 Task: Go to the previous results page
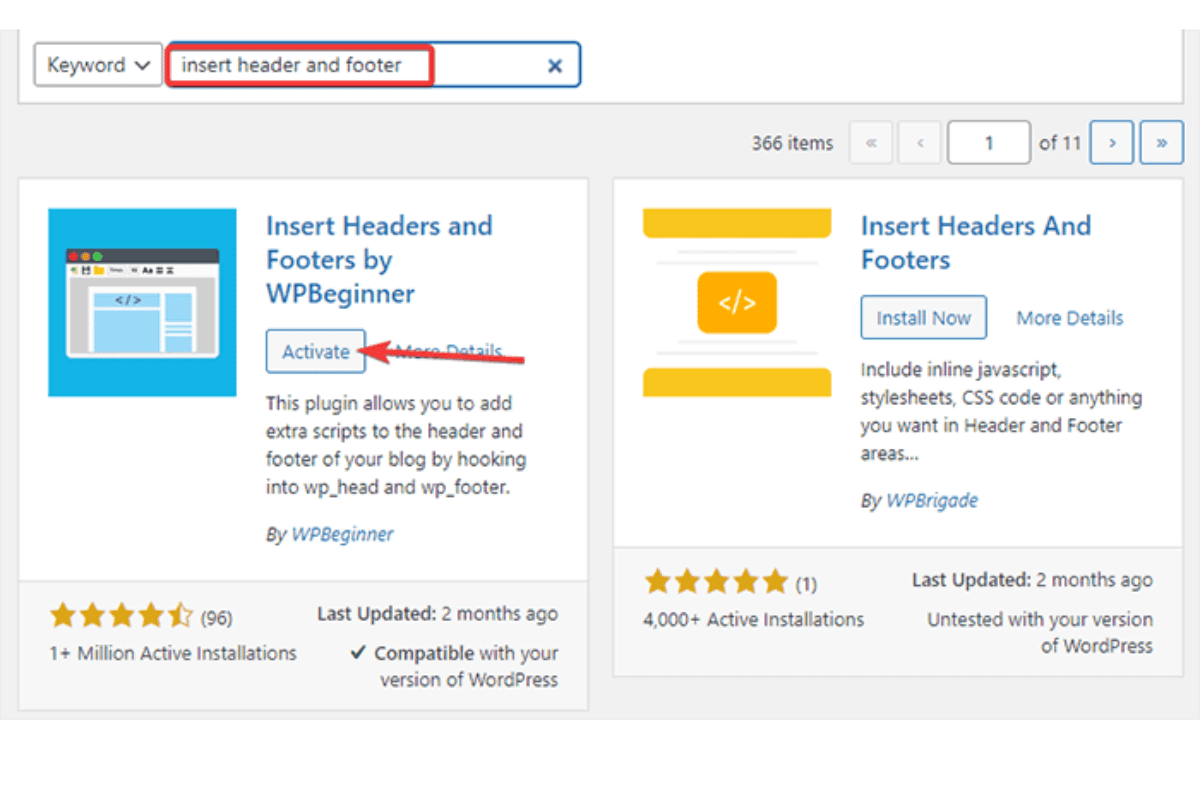(x=919, y=143)
